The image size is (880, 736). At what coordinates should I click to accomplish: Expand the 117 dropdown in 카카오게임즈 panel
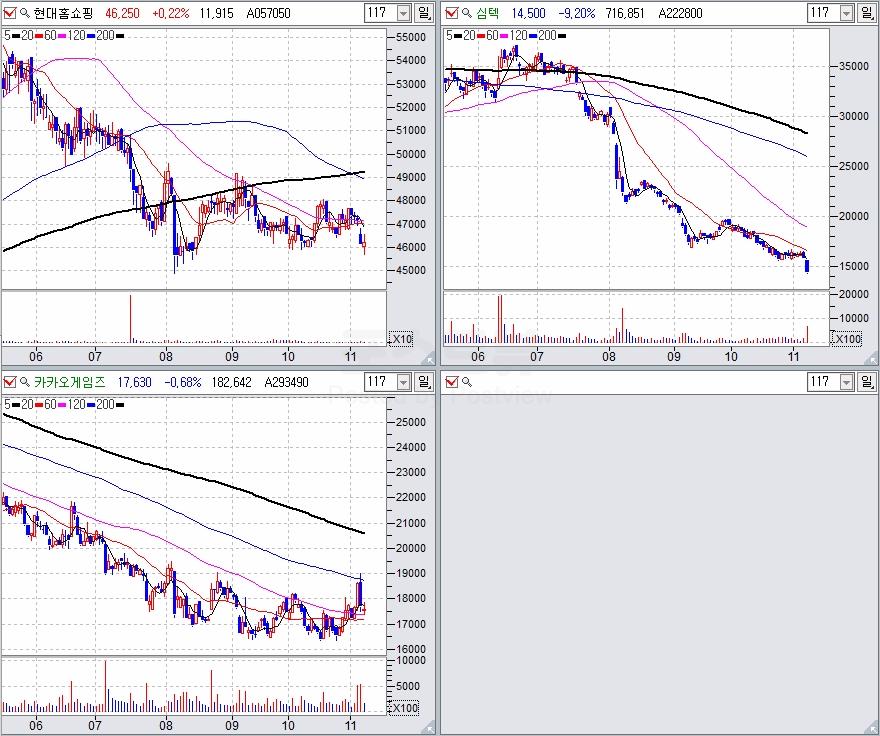(x=403, y=382)
